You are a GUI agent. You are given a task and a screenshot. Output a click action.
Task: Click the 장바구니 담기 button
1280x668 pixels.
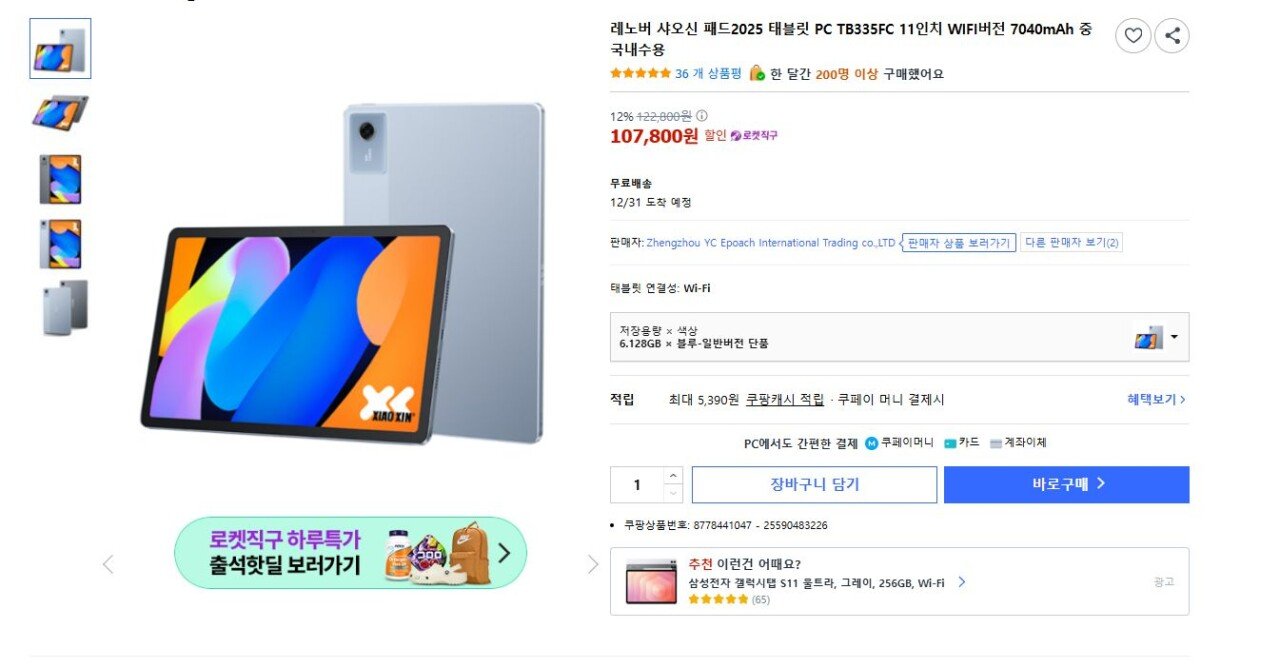pos(815,484)
